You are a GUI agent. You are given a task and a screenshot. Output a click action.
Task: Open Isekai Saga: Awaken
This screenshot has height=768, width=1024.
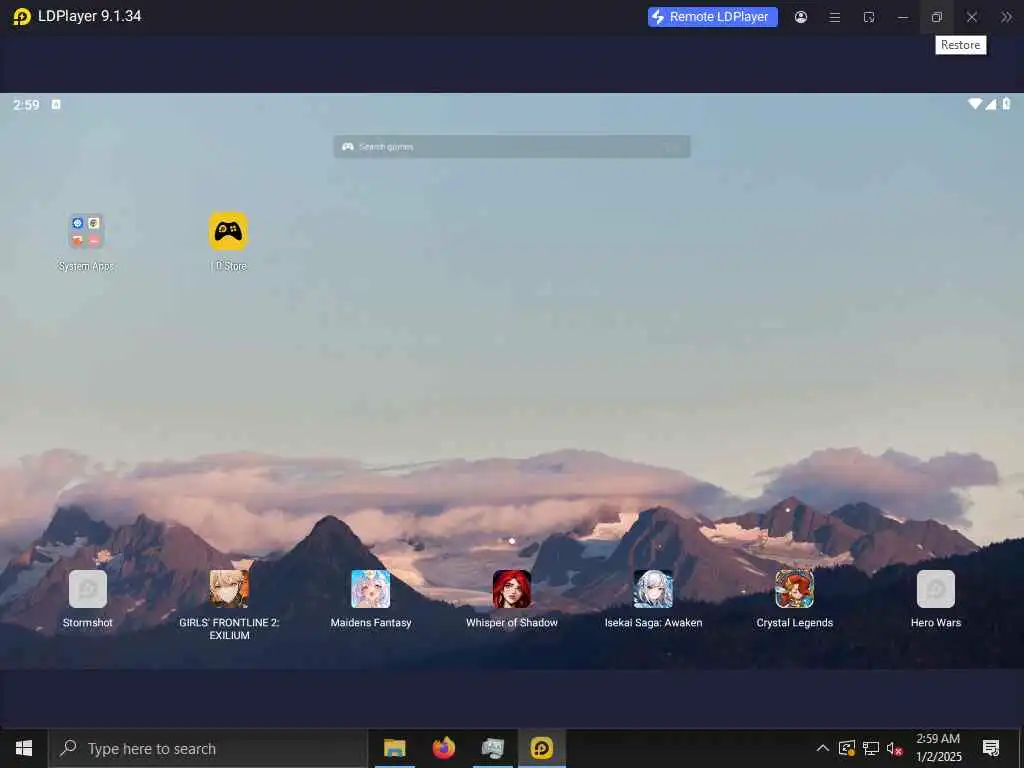(x=653, y=588)
